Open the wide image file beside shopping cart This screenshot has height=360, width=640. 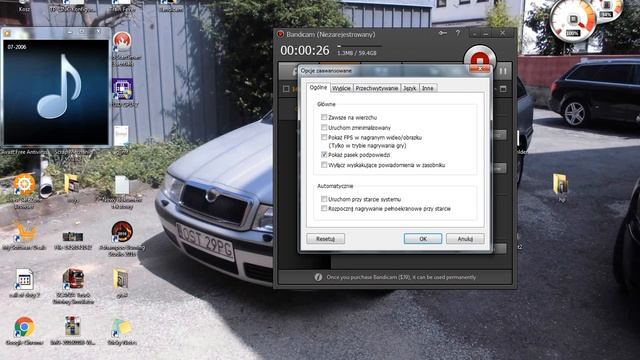pyautogui.click(x=73, y=236)
